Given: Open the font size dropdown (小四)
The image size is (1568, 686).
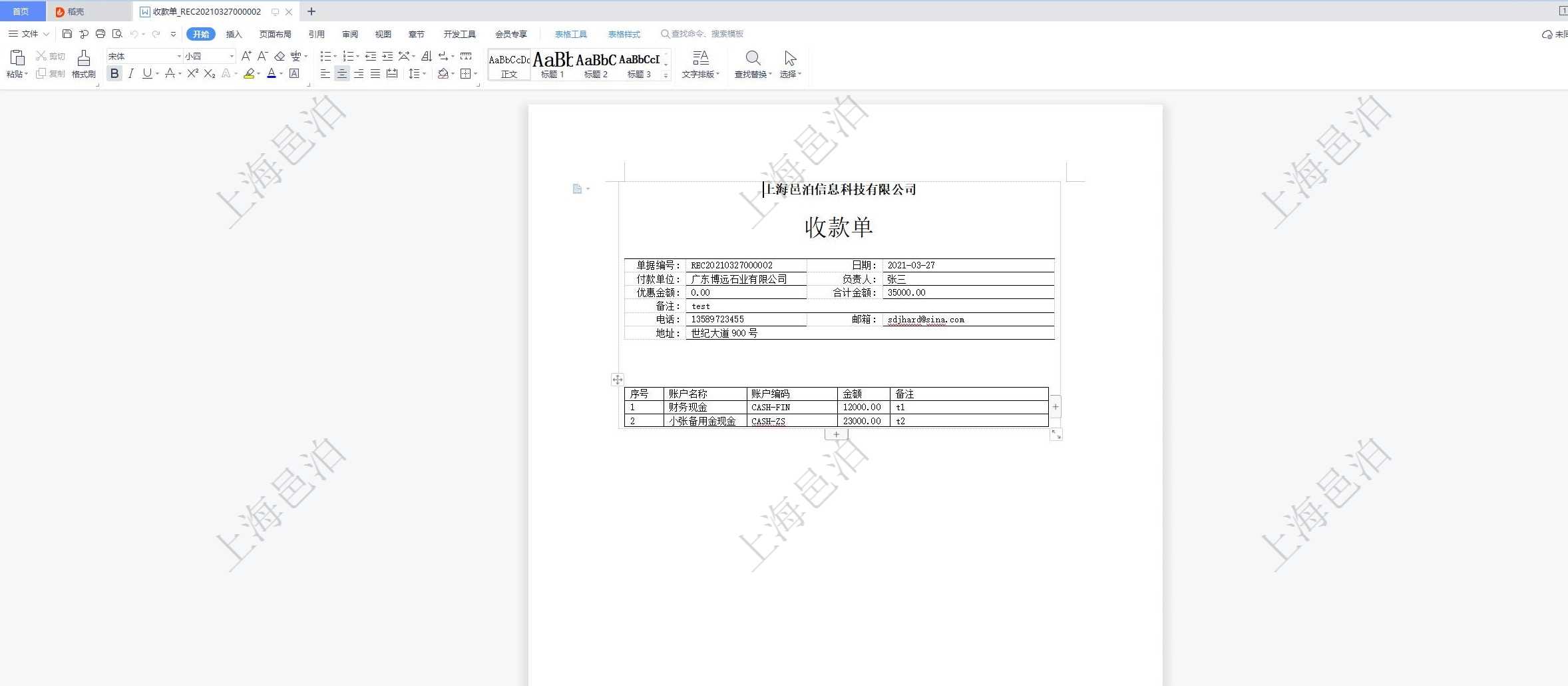Looking at the screenshot, I should (232, 57).
